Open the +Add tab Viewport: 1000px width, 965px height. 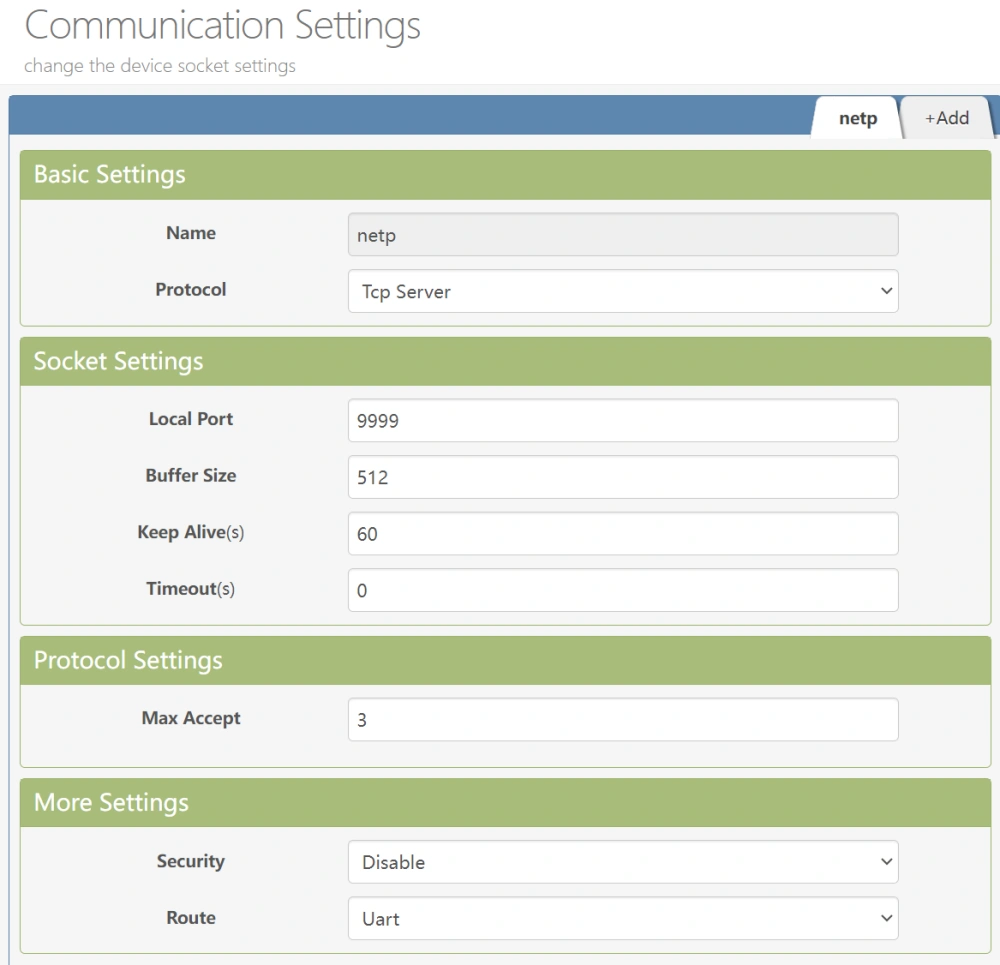[947, 118]
